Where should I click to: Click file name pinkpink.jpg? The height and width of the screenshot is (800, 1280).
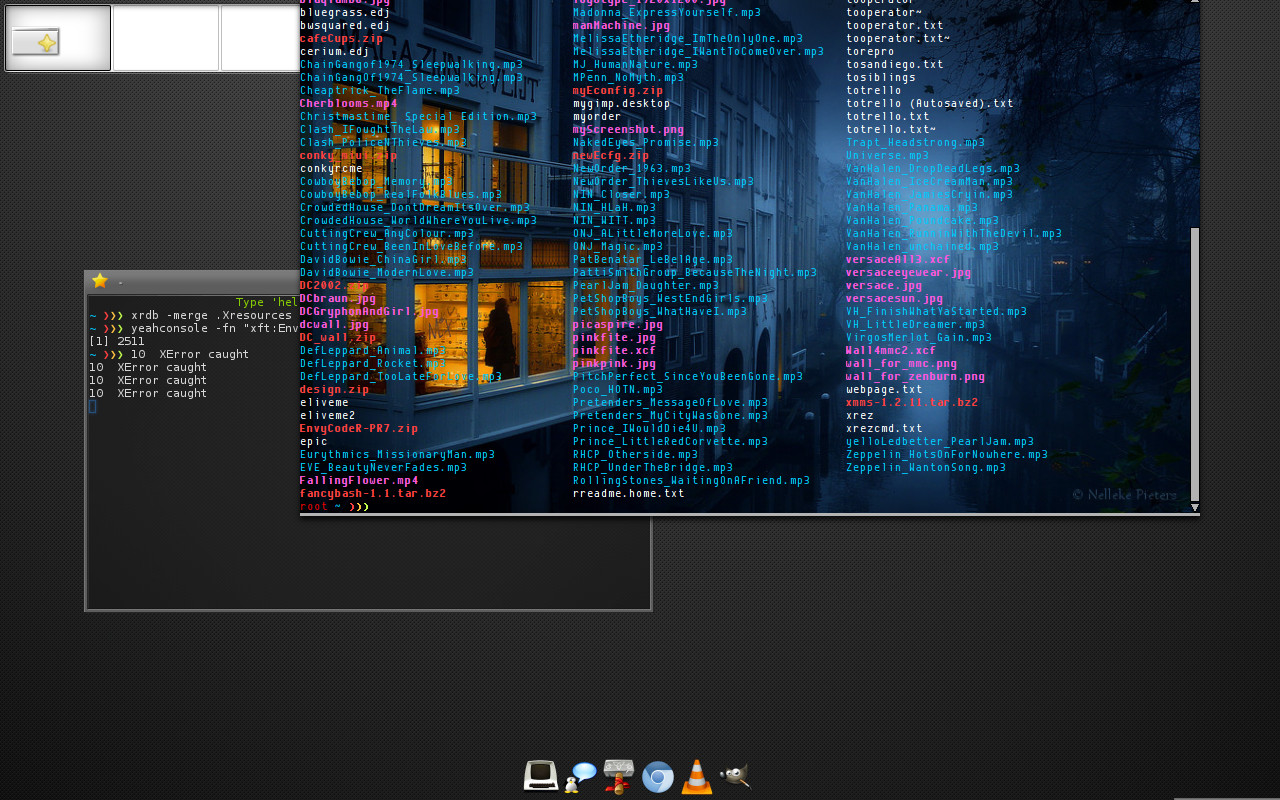click(614, 363)
